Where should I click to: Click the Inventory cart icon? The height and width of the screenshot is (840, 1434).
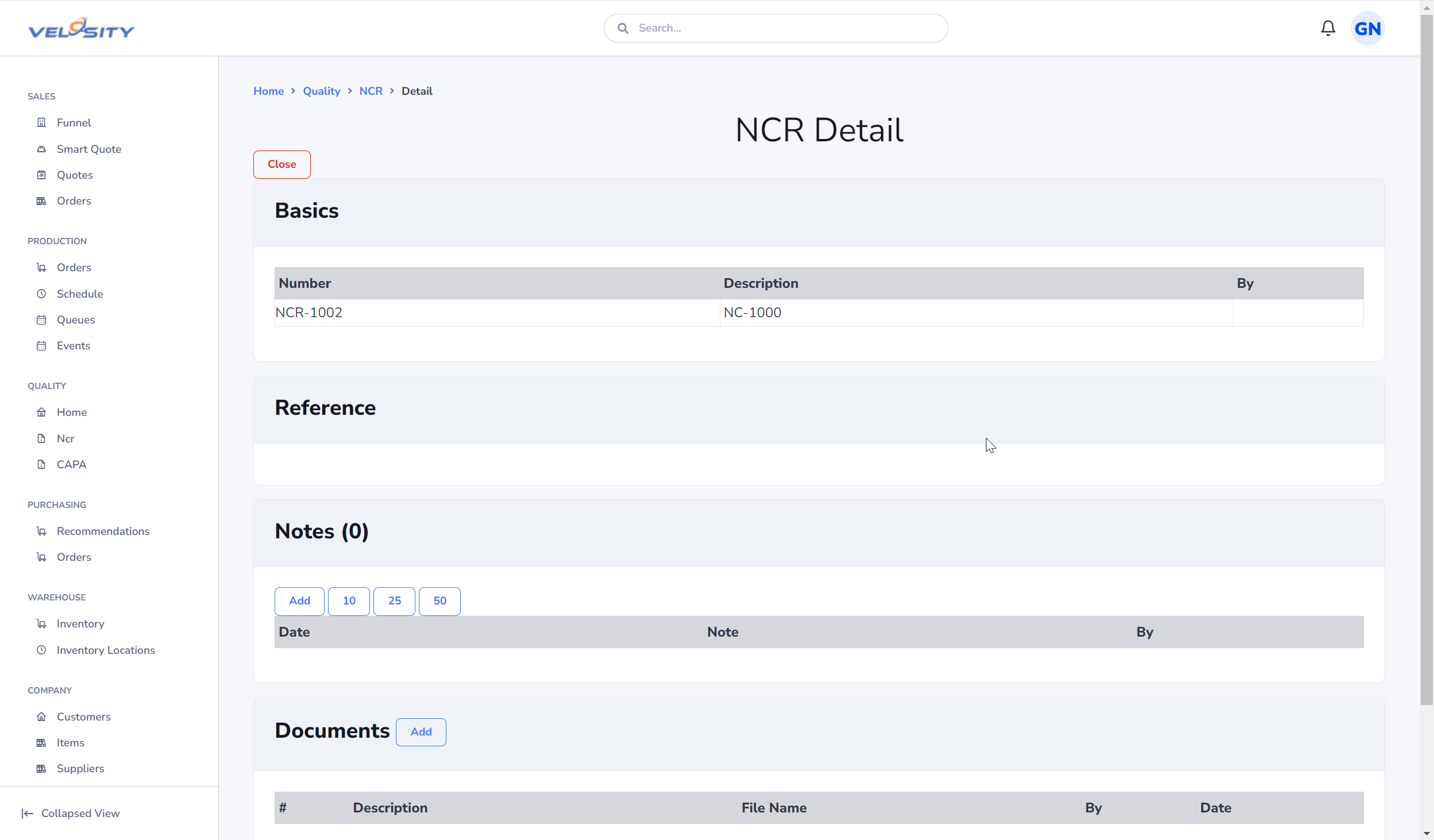(x=41, y=623)
